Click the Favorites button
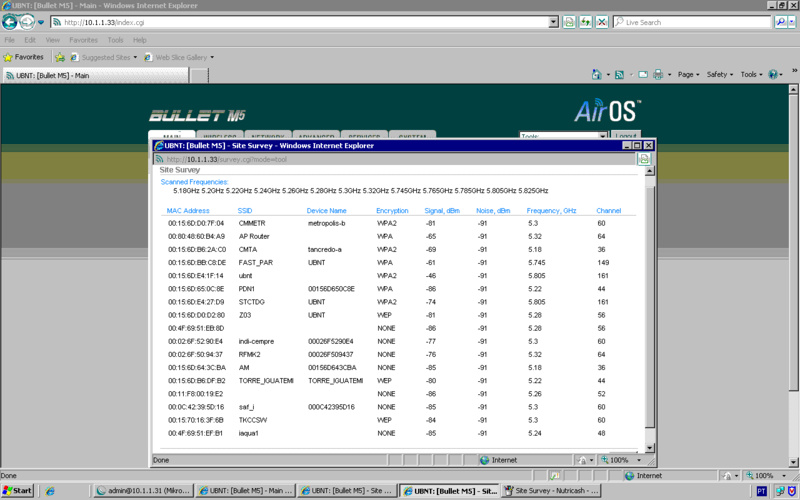Screen dimensions: 800x500 [23, 57]
